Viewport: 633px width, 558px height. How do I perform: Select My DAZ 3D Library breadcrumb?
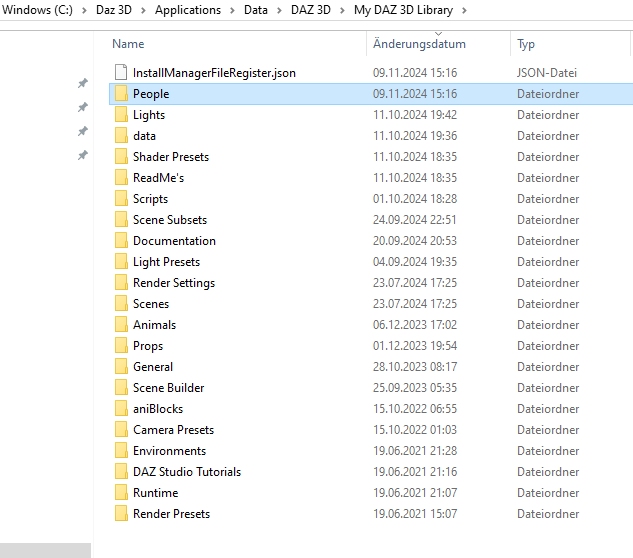[x=403, y=10]
